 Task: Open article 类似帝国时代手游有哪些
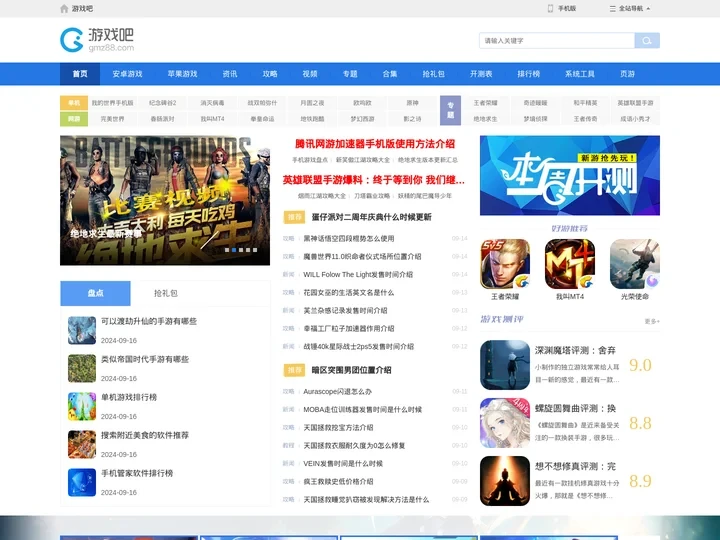tap(145, 359)
